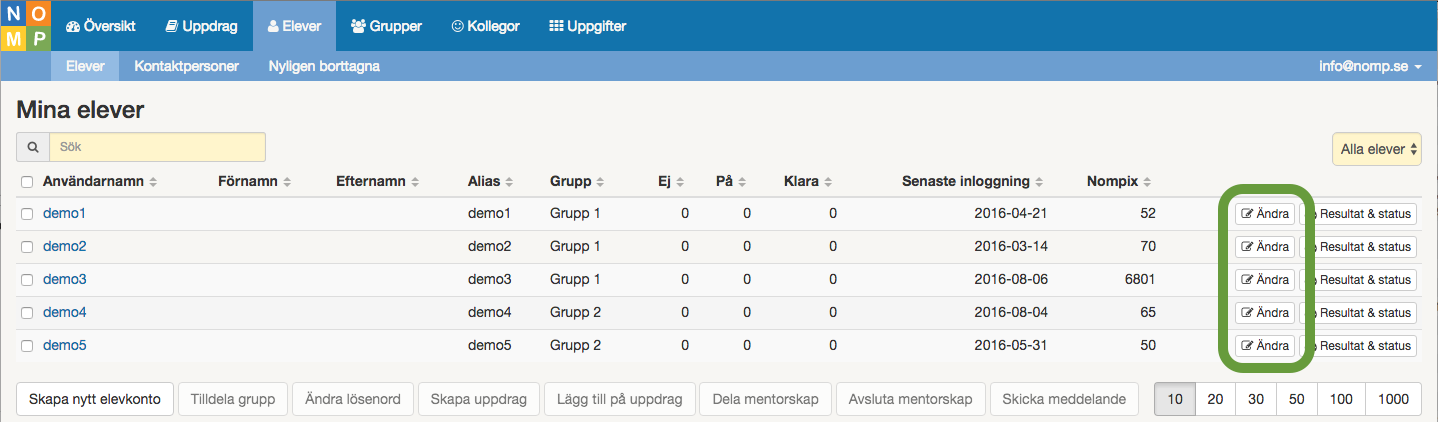Sort by Alias column arrows

point(509,182)
